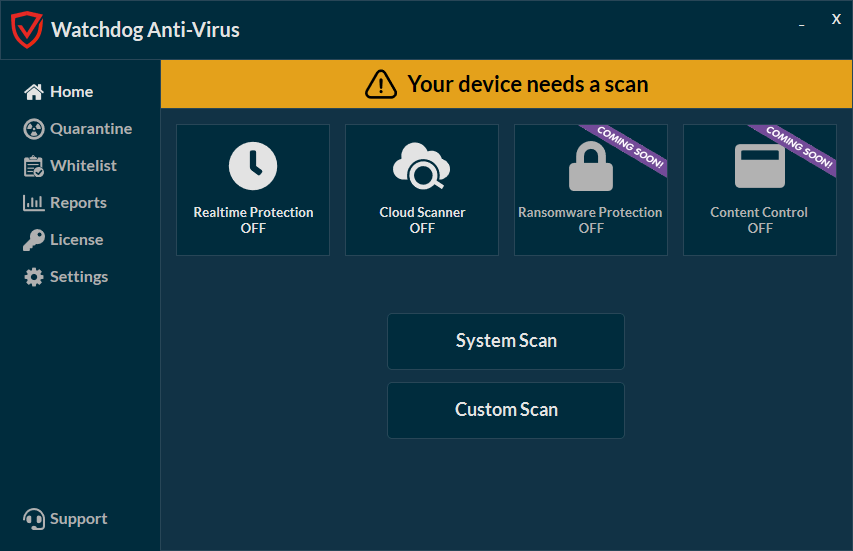Close the Watchdog Anti-Virus window

(x=836, y=20)
